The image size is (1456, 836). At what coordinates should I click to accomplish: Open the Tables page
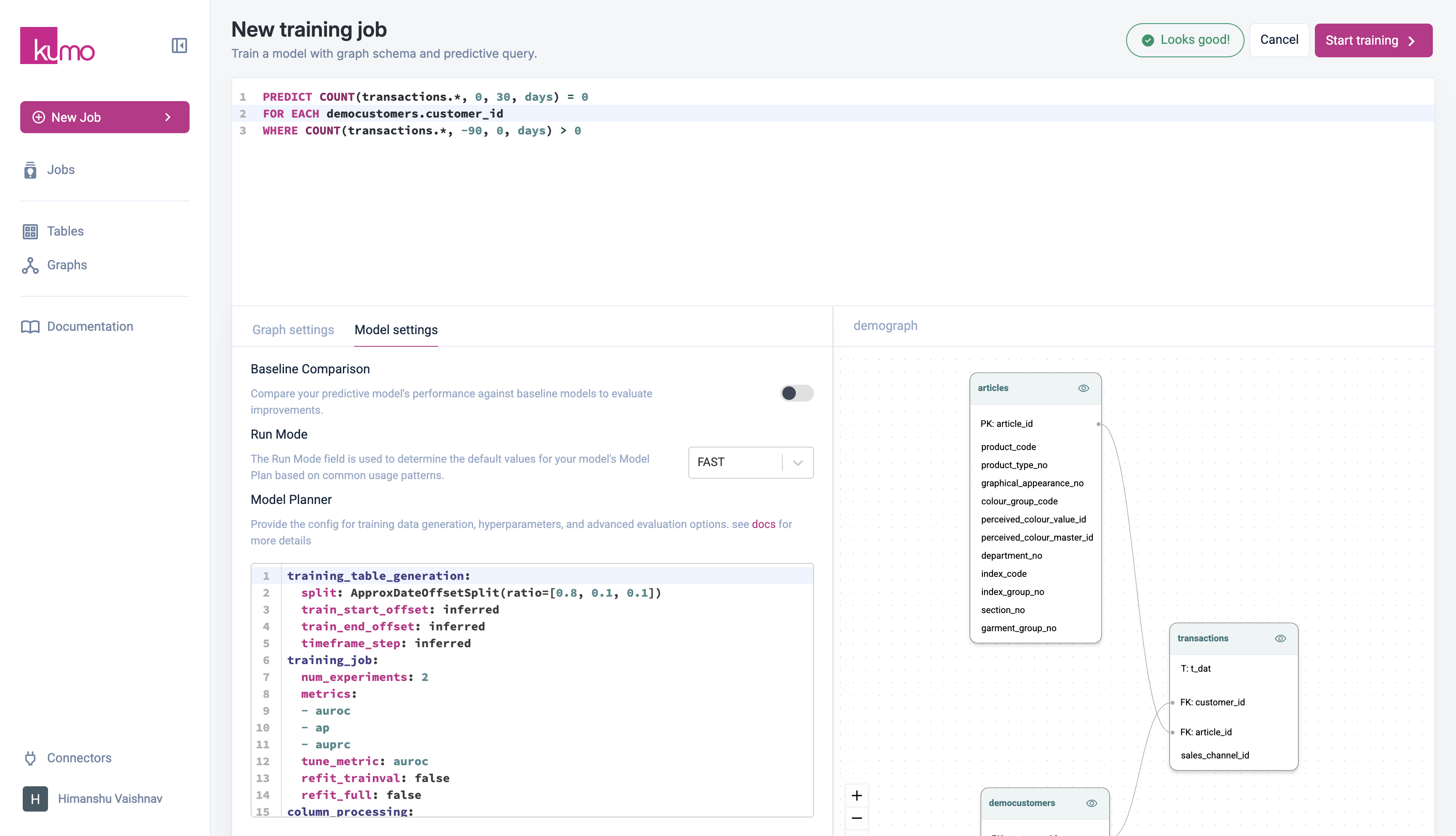coord(65,231)
